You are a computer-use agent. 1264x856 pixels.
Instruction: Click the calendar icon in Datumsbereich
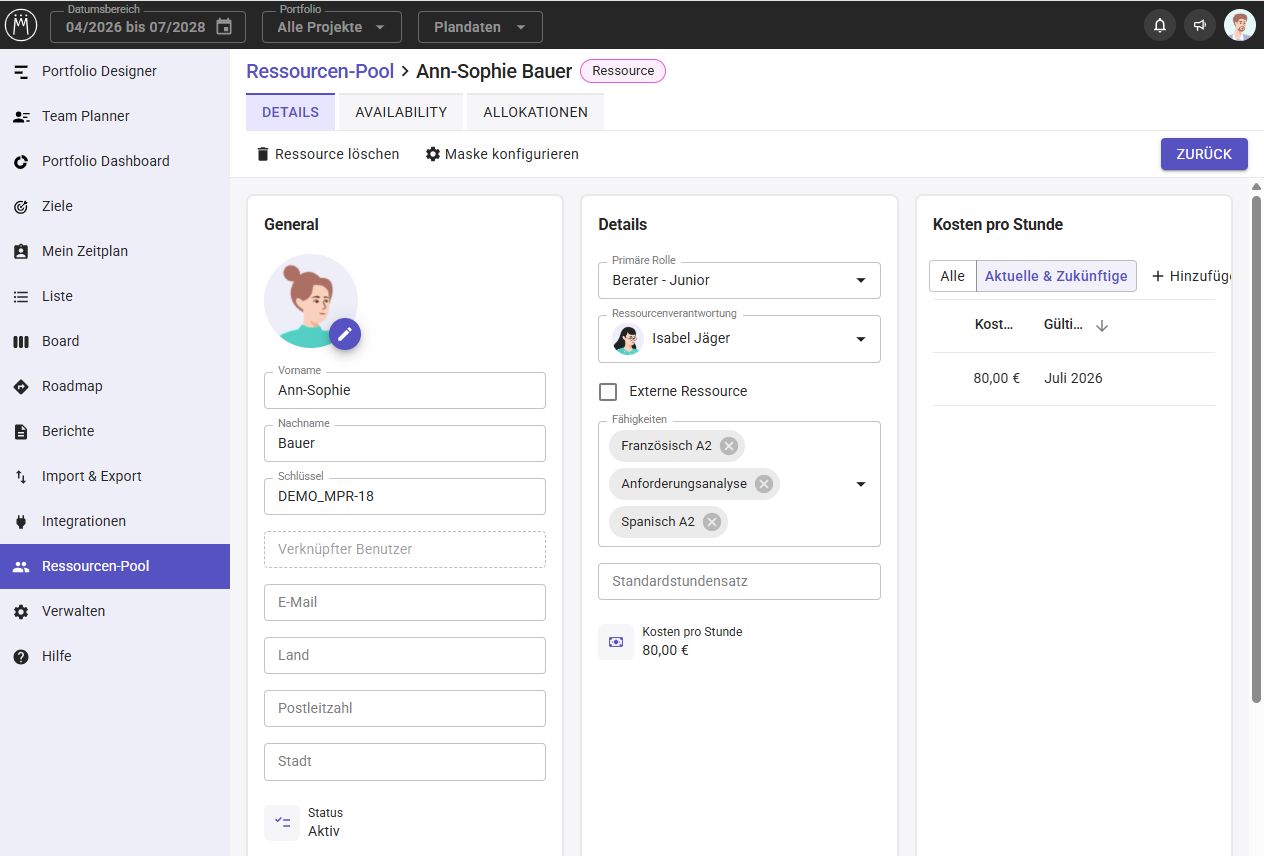[224, 27]
